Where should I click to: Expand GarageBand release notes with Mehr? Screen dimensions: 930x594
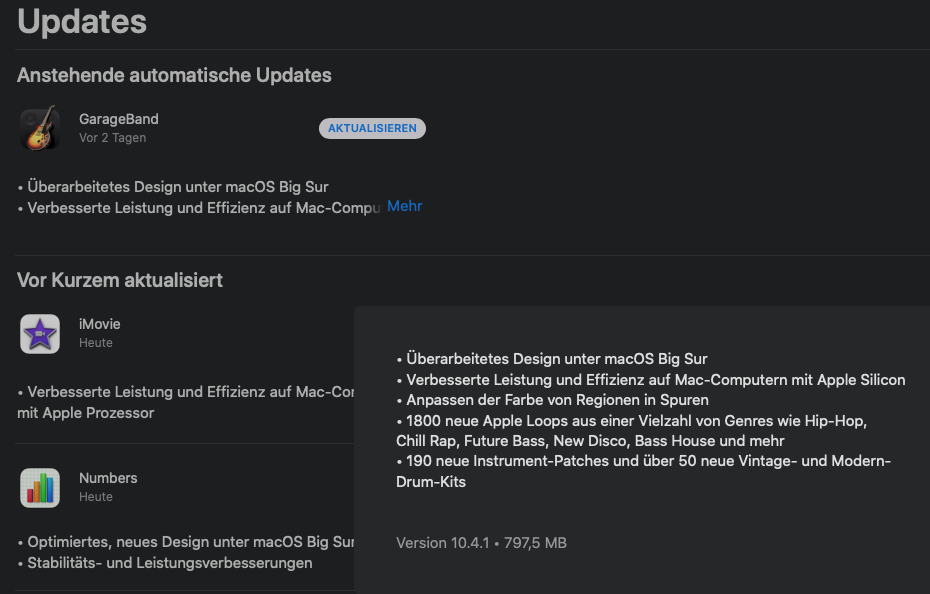click(404, 206)
